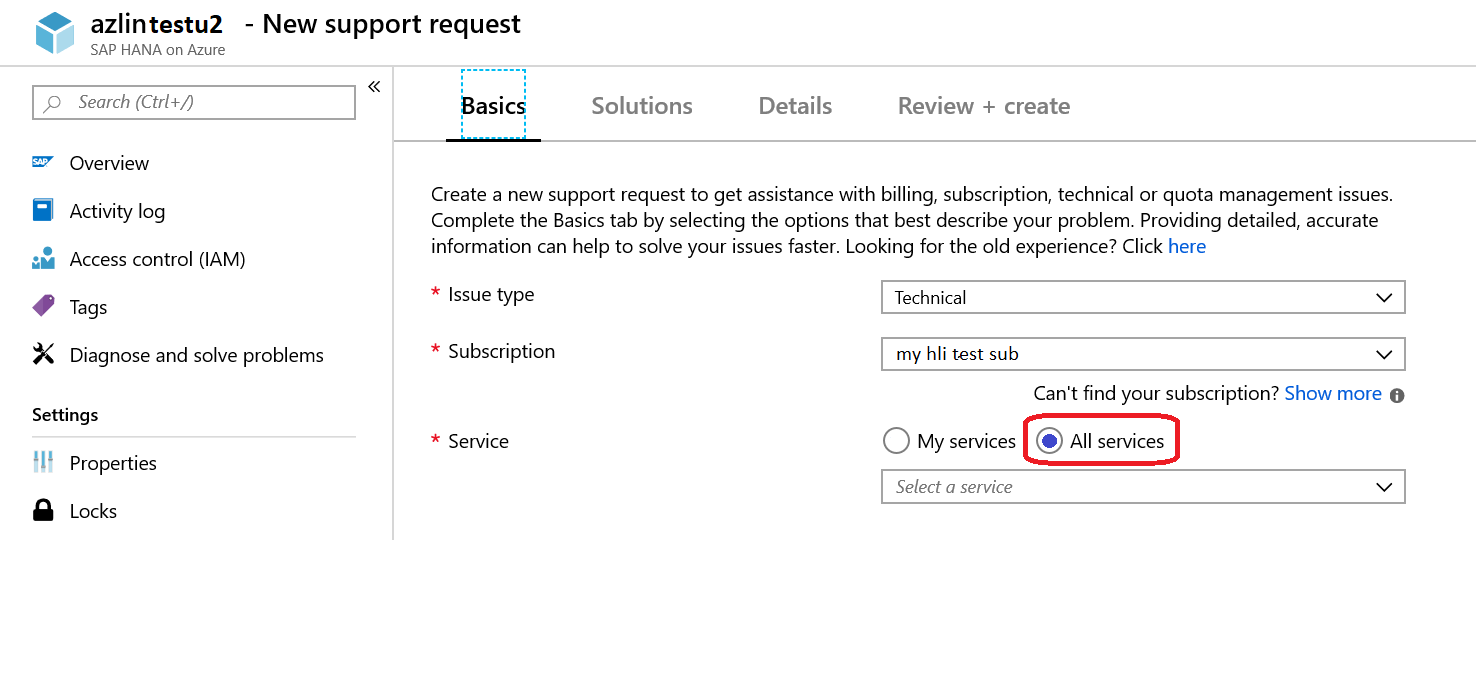This screenshot has width=1476, height=675.
Task: Select the My services radio button
Action: coord(896,441)
